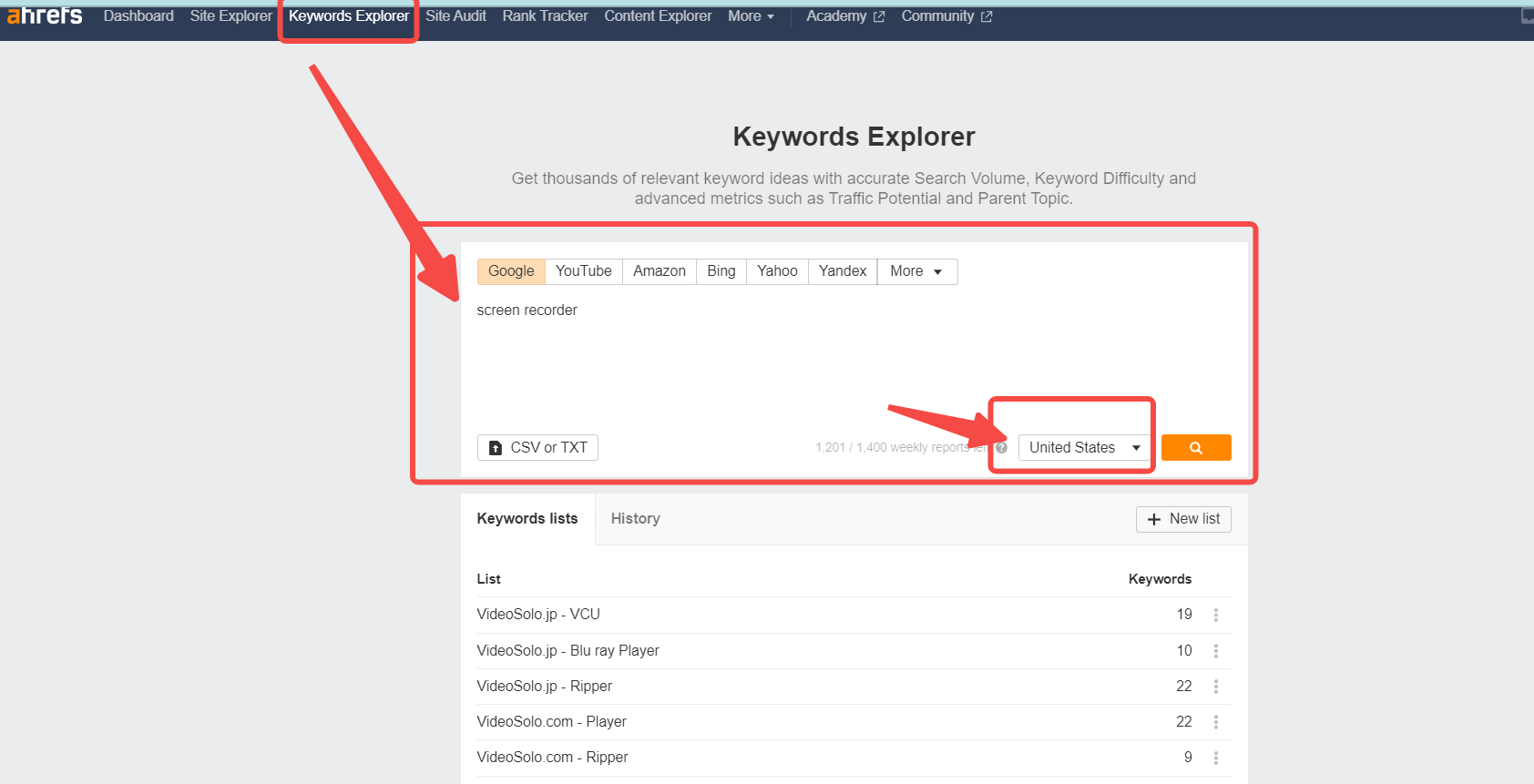Open the options menu for VideoSolo.com - Player
Screen dimensions: 1534x784
pos(1216,722)
